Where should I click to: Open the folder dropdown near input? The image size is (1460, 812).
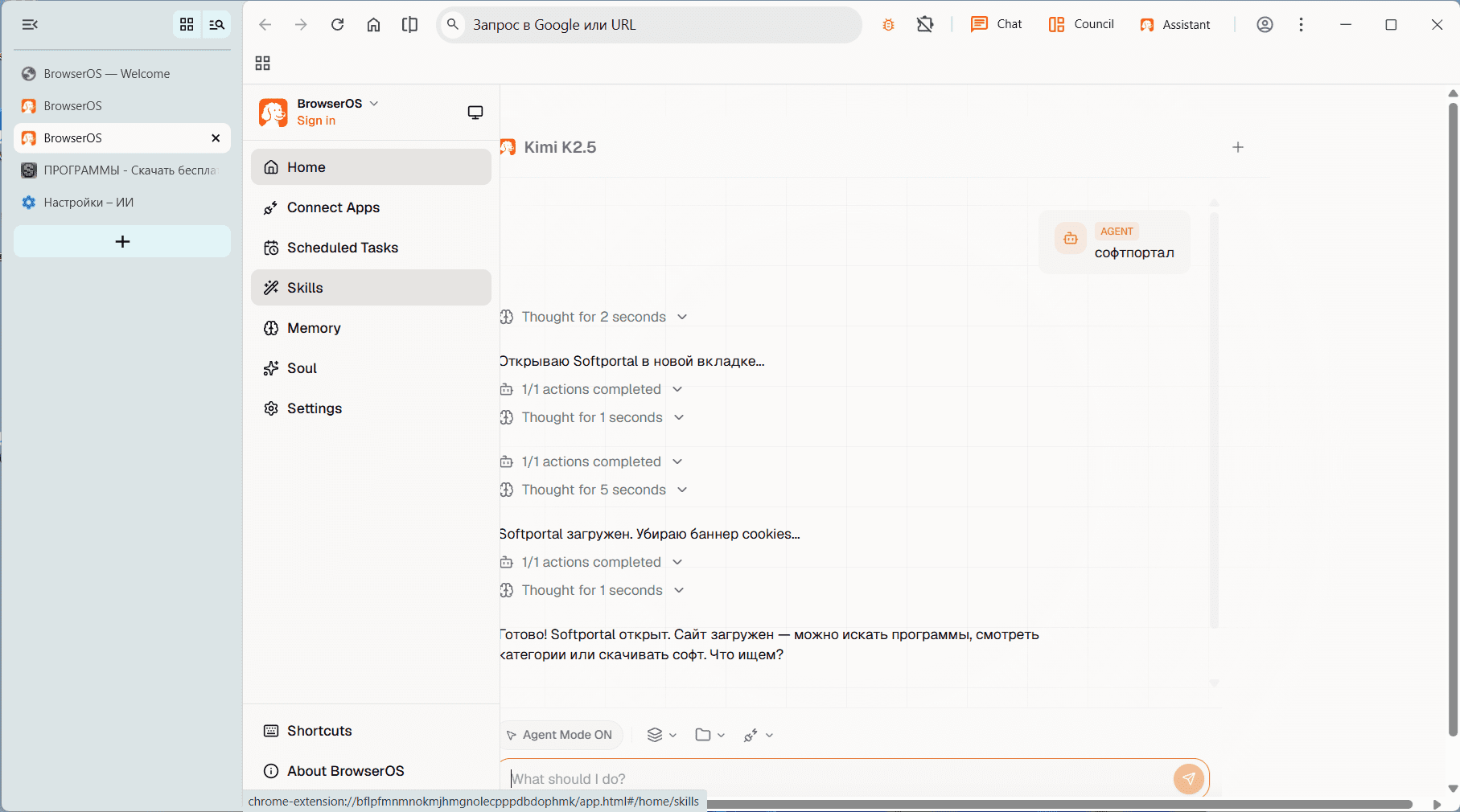tap(710, 735)
